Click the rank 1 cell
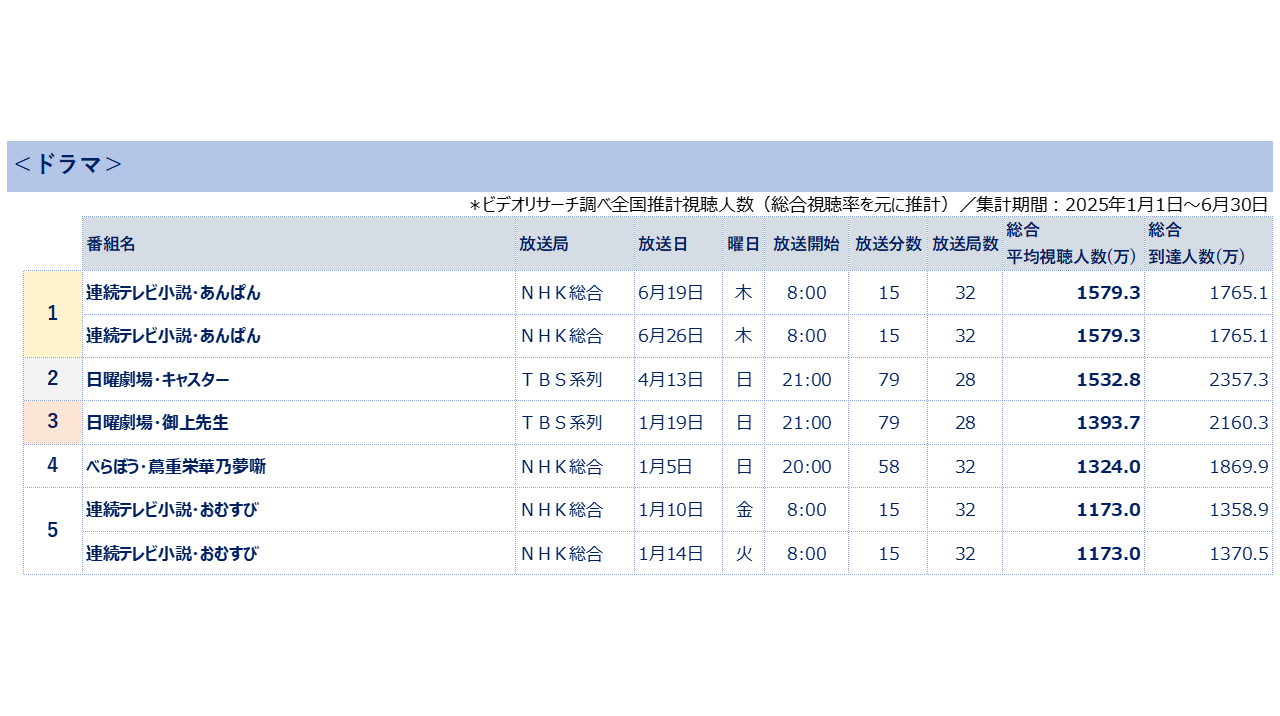1280x716 pixels. pos(53,314)
